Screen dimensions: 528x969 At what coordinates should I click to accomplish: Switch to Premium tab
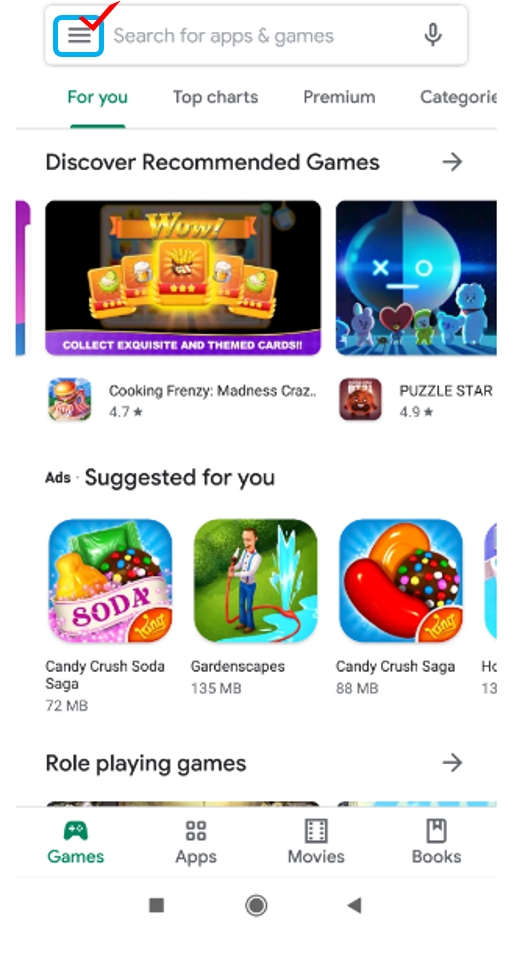(339, 97)
